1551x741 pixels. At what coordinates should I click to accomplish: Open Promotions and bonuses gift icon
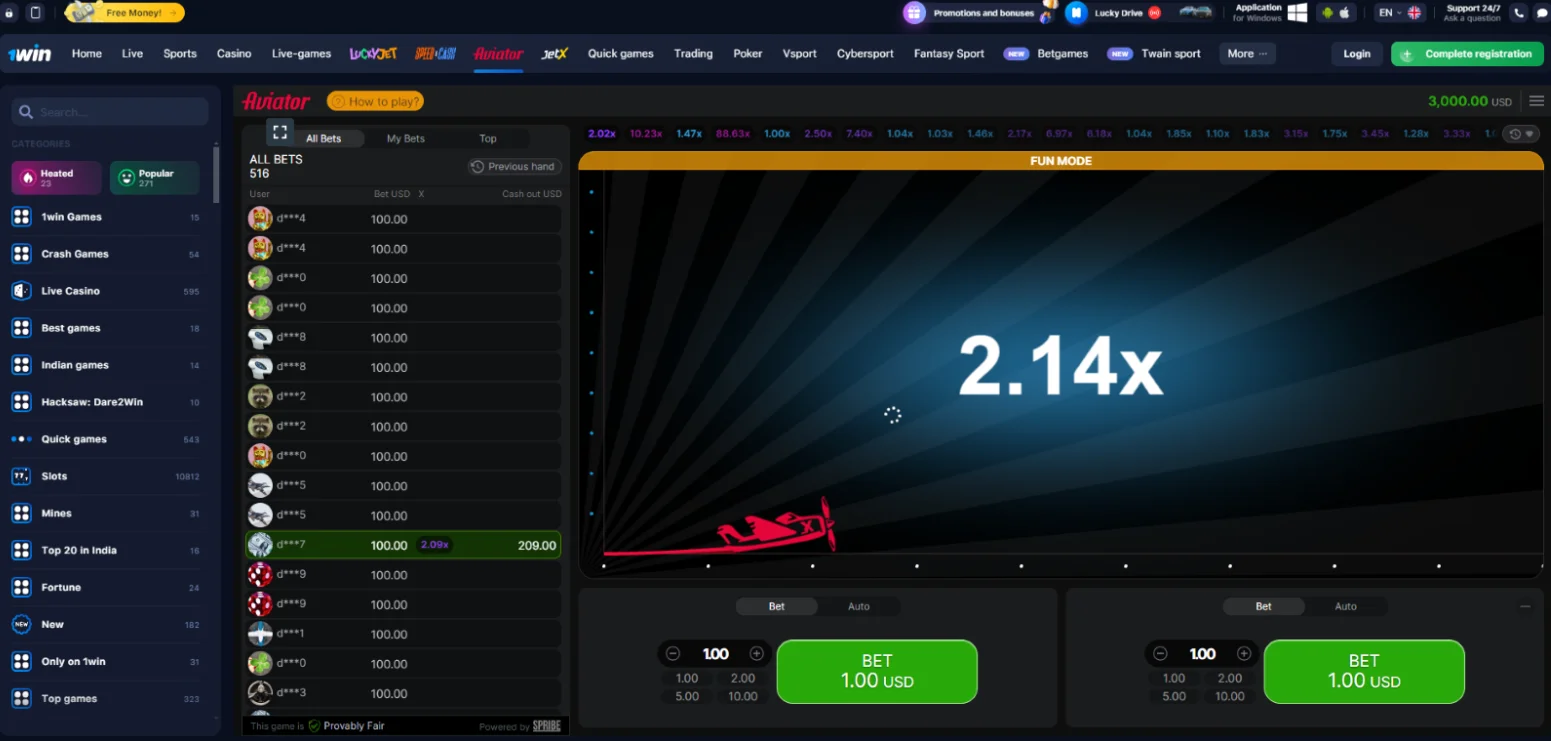(x=914, y=13)
